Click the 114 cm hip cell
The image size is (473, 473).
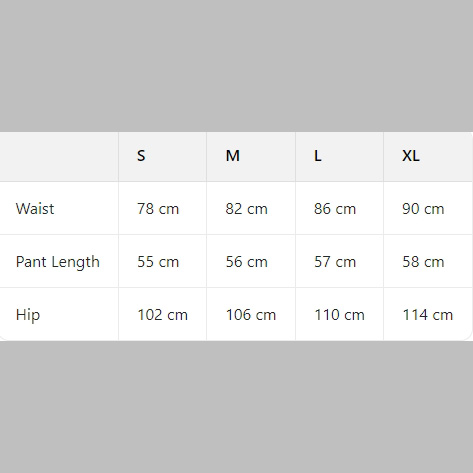click(x=428, y=314)
